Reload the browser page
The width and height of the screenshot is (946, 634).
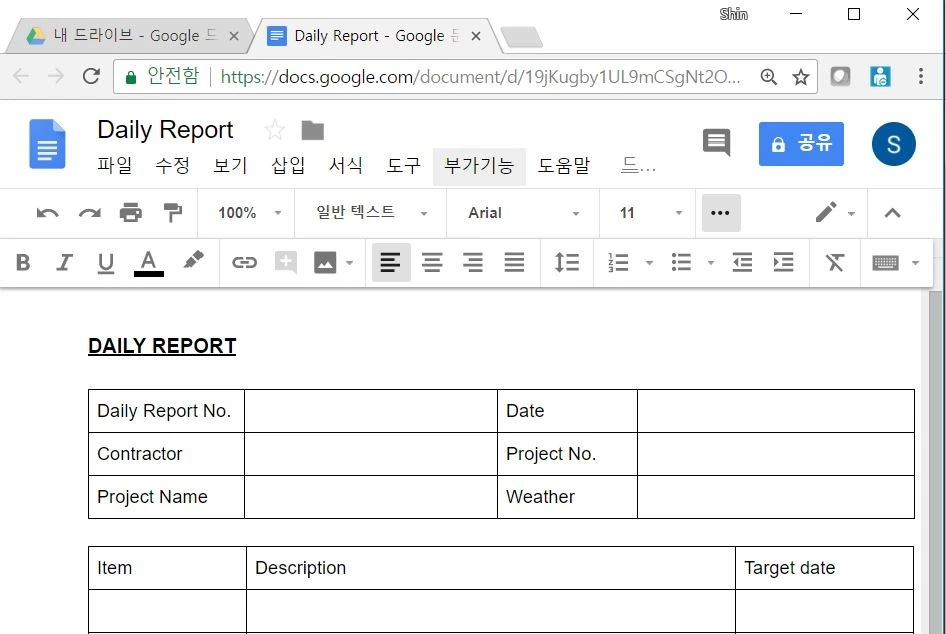pyautogui.click(x=91, y=77)
